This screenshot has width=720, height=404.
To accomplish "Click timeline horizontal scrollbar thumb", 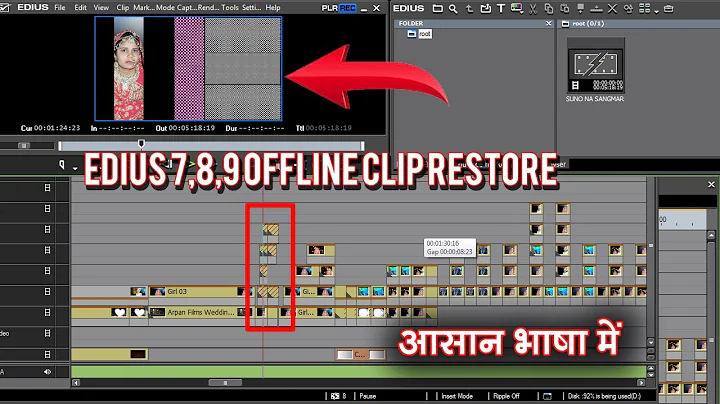I will click(225, 382).
